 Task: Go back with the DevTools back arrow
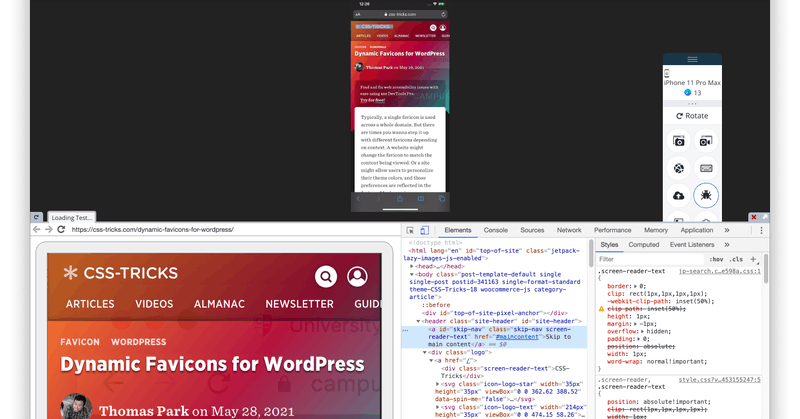coord(36,230)
